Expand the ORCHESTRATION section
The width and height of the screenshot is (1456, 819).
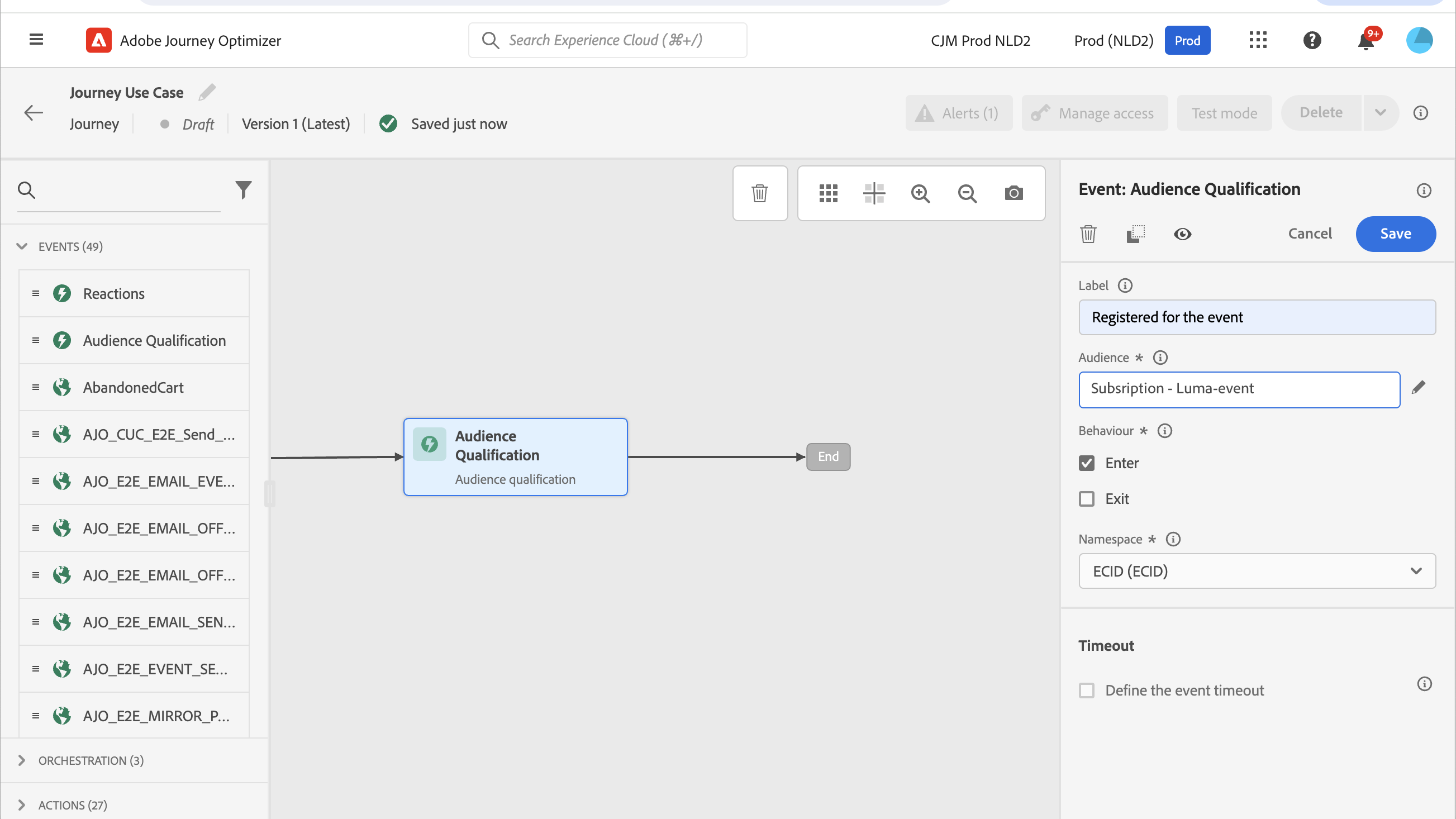pos(21,760)
